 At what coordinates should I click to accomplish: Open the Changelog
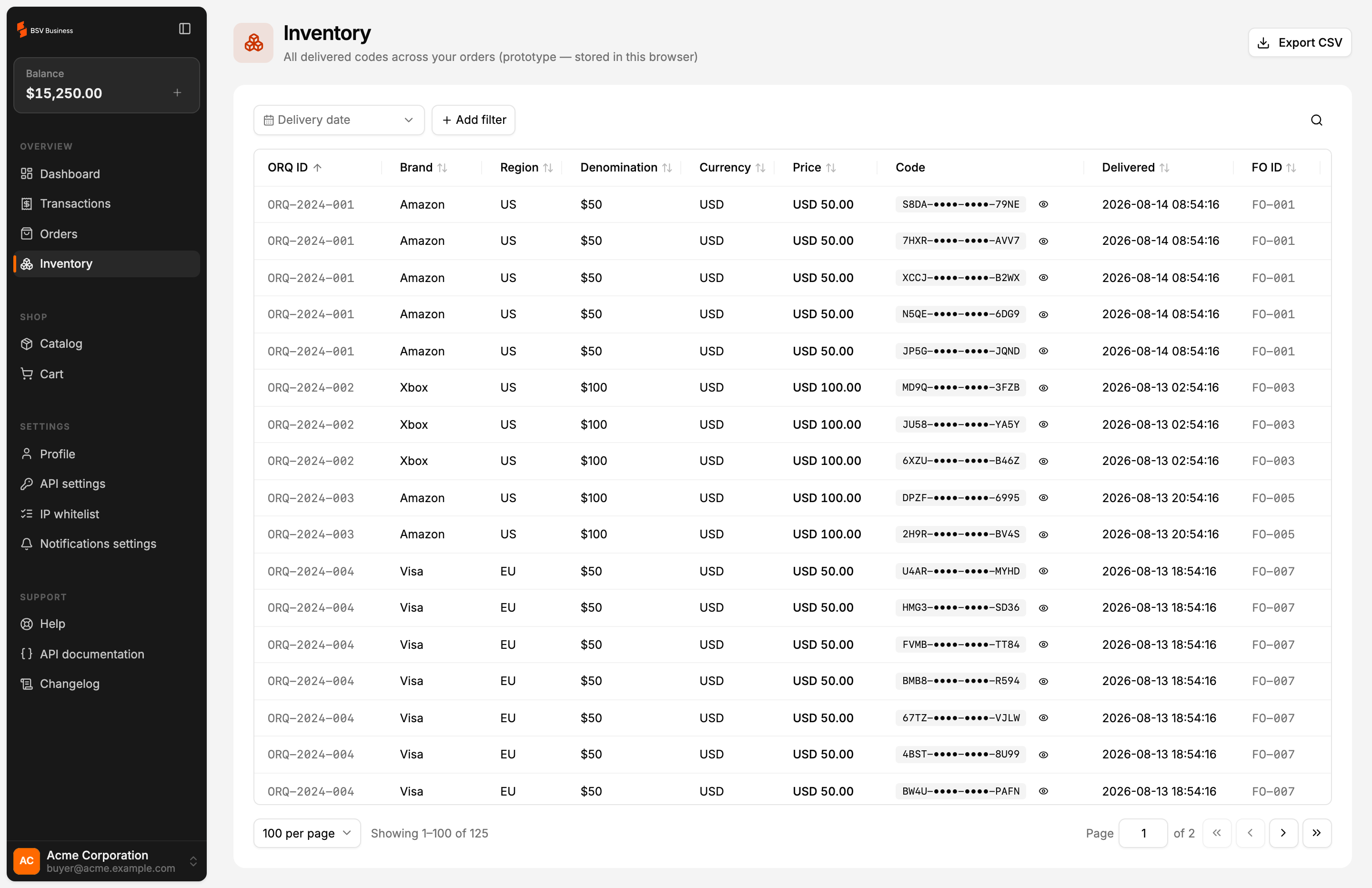pos(107,684)
